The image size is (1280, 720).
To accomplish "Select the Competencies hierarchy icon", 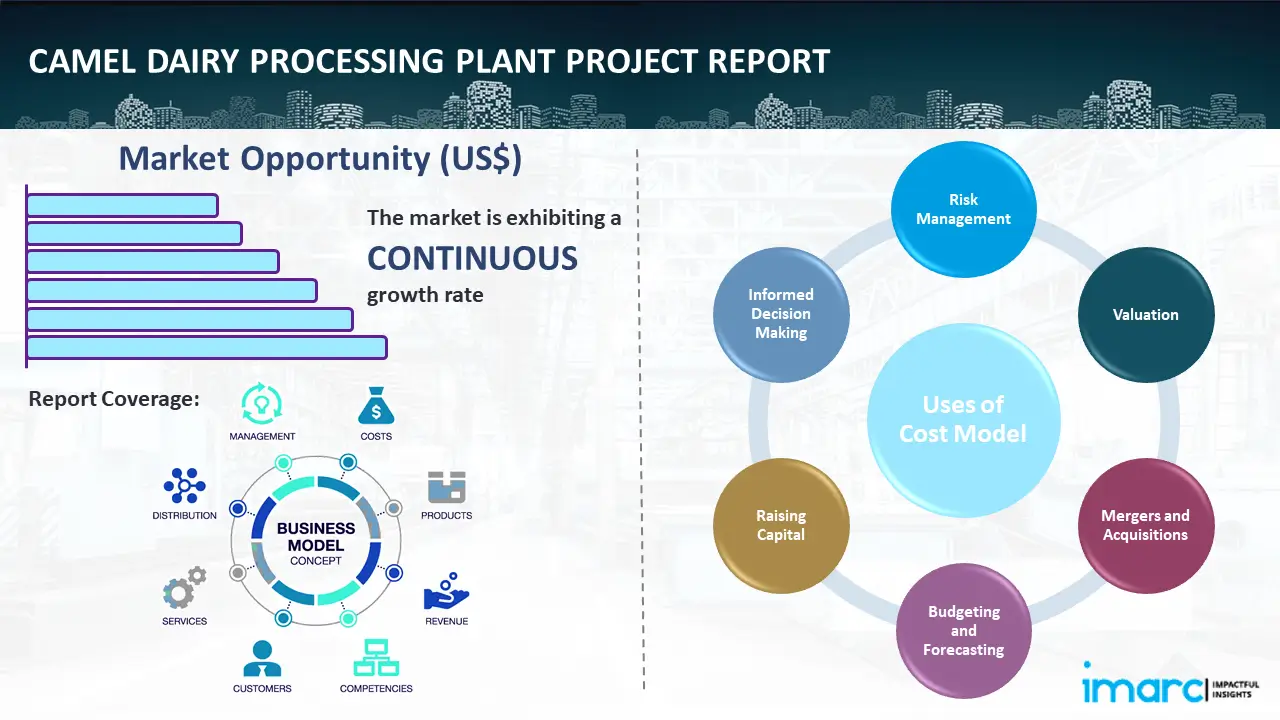I will [376, 658].
